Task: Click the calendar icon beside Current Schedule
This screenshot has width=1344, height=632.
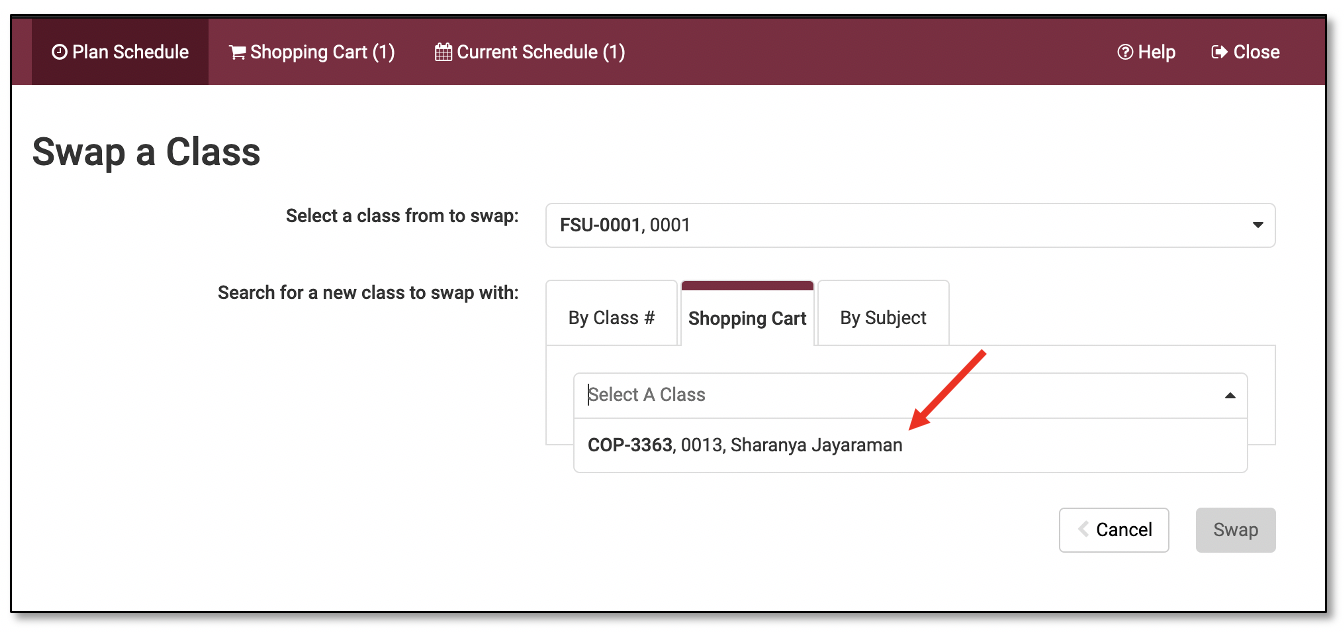Action: coord(443,53)
